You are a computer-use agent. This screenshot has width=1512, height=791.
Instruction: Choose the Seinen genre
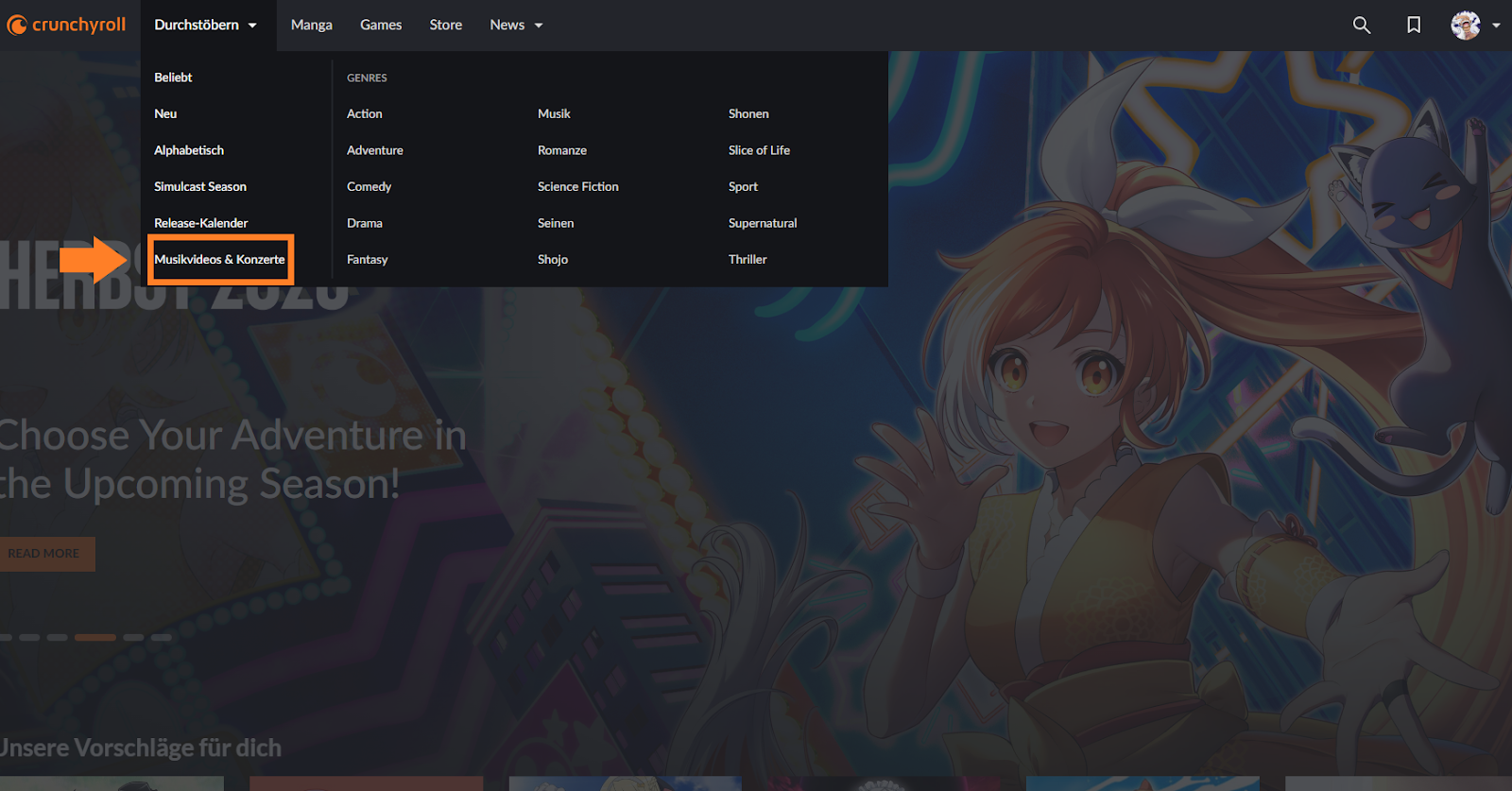[556, 223]
